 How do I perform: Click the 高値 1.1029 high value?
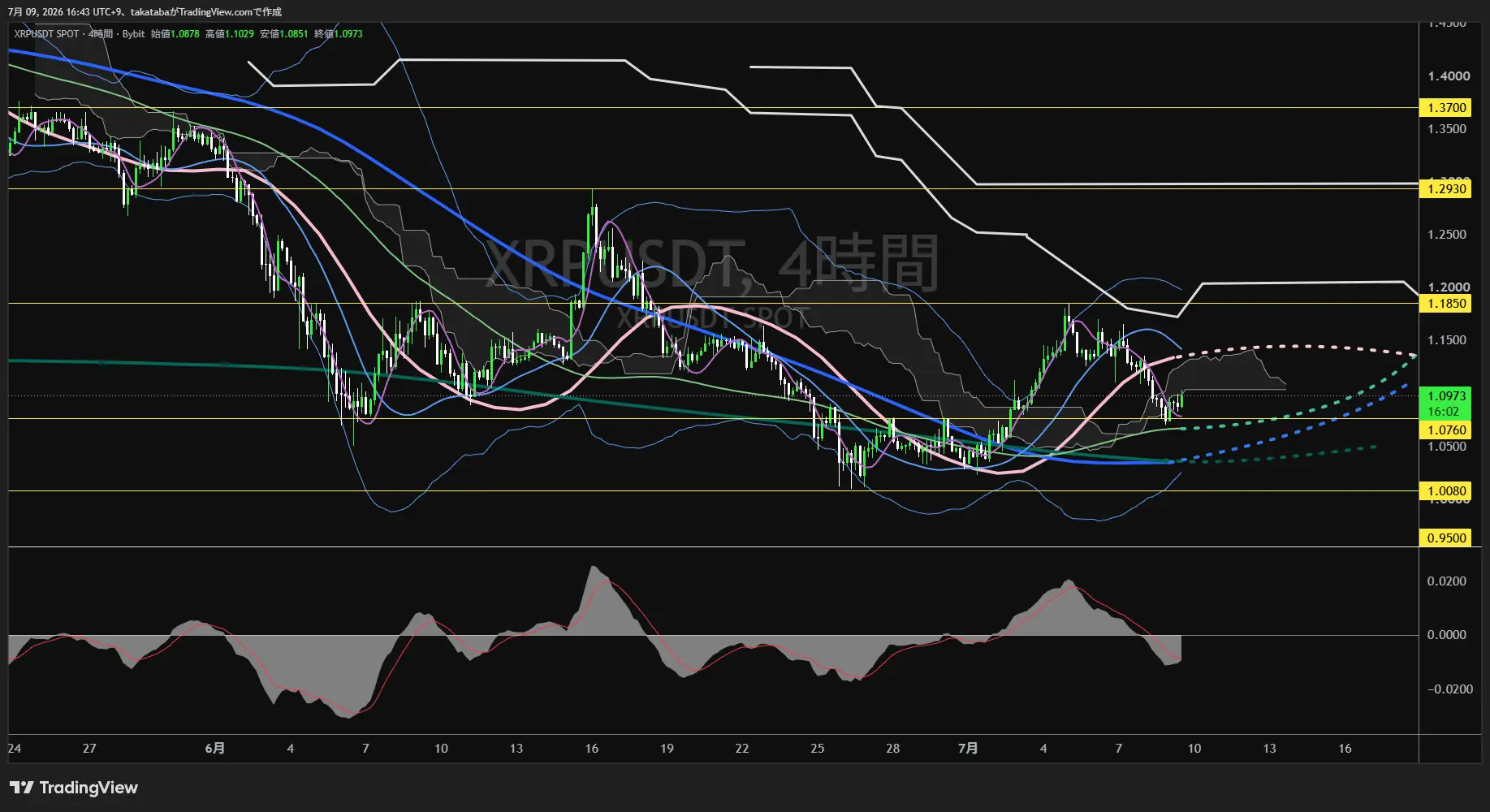click(x=230, y=34)
